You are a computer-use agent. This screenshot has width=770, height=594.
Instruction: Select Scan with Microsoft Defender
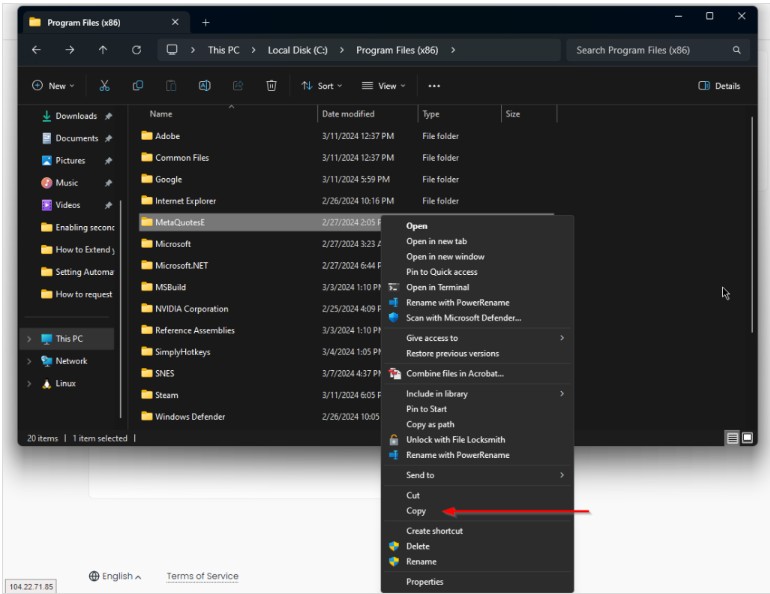(477, 318)
